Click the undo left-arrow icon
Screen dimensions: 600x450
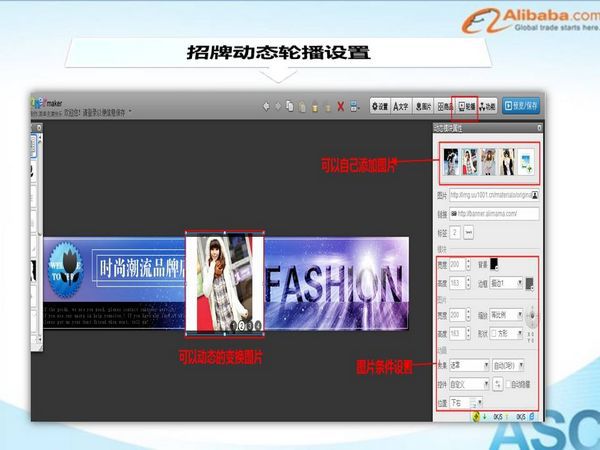click(x=266, y=106)
